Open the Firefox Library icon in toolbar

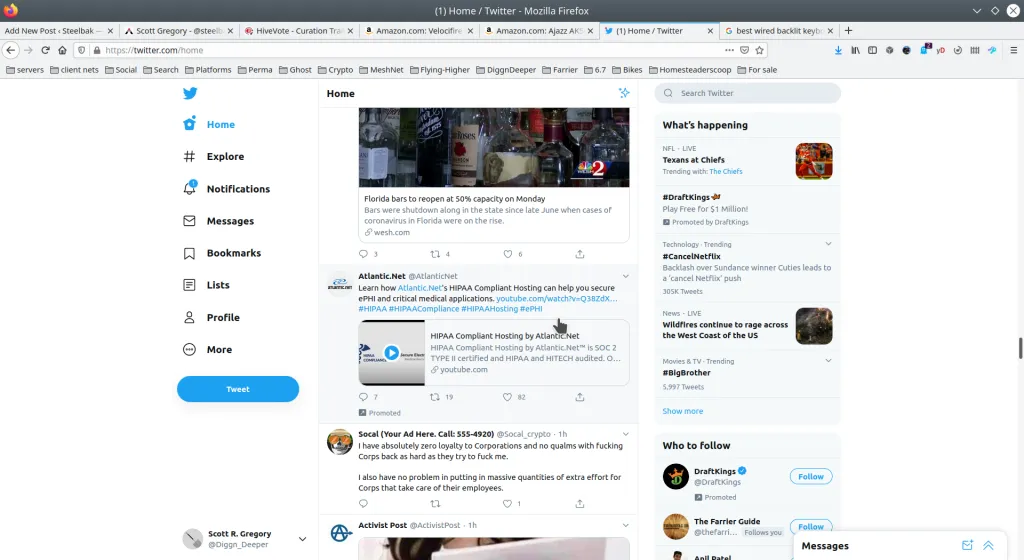click(x=855, y=50)
